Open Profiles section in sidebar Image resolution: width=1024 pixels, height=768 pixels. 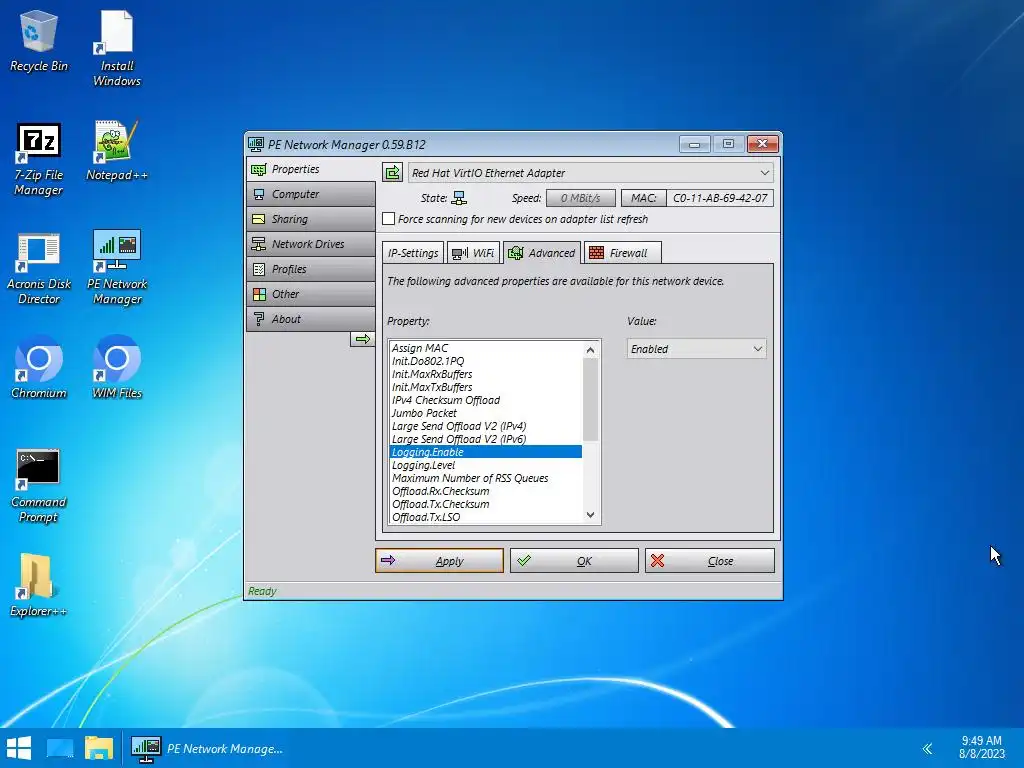[311, 269]
